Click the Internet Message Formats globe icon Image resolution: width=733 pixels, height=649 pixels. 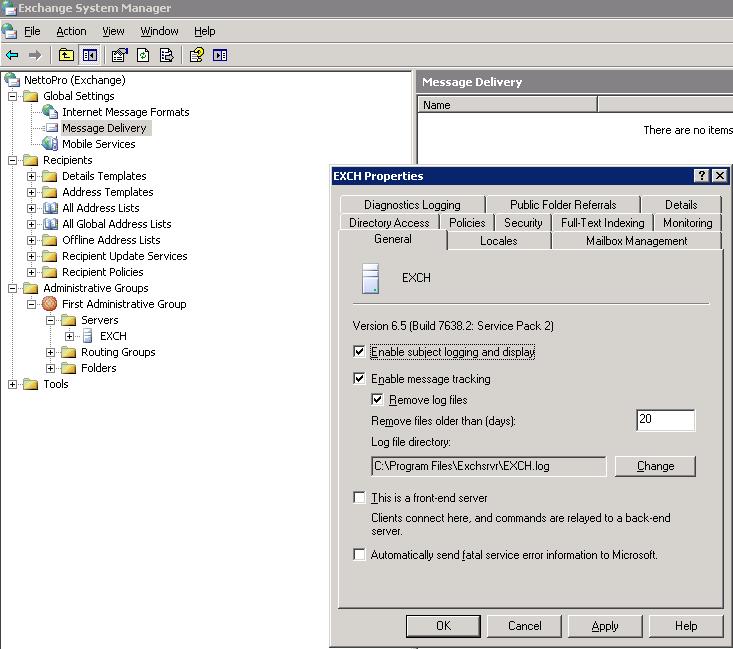point(50,112)
